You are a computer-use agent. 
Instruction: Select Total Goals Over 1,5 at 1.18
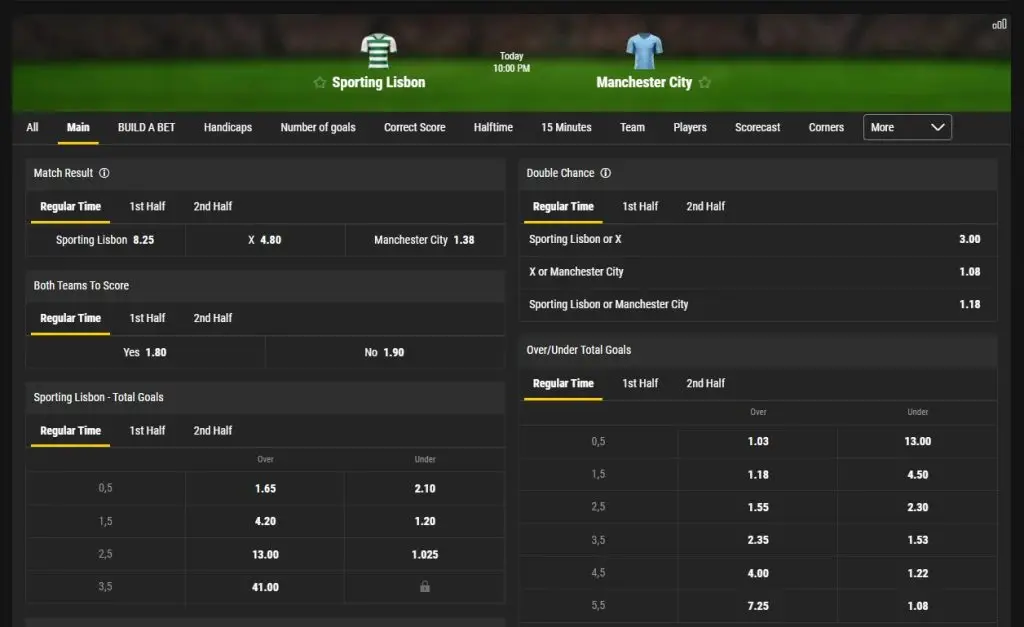click(758, 475)
